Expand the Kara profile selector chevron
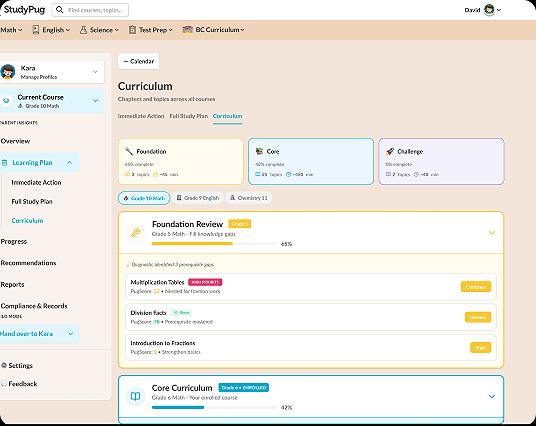The width and height of the screenshot is (536, 426). click(x=95, y=72)
